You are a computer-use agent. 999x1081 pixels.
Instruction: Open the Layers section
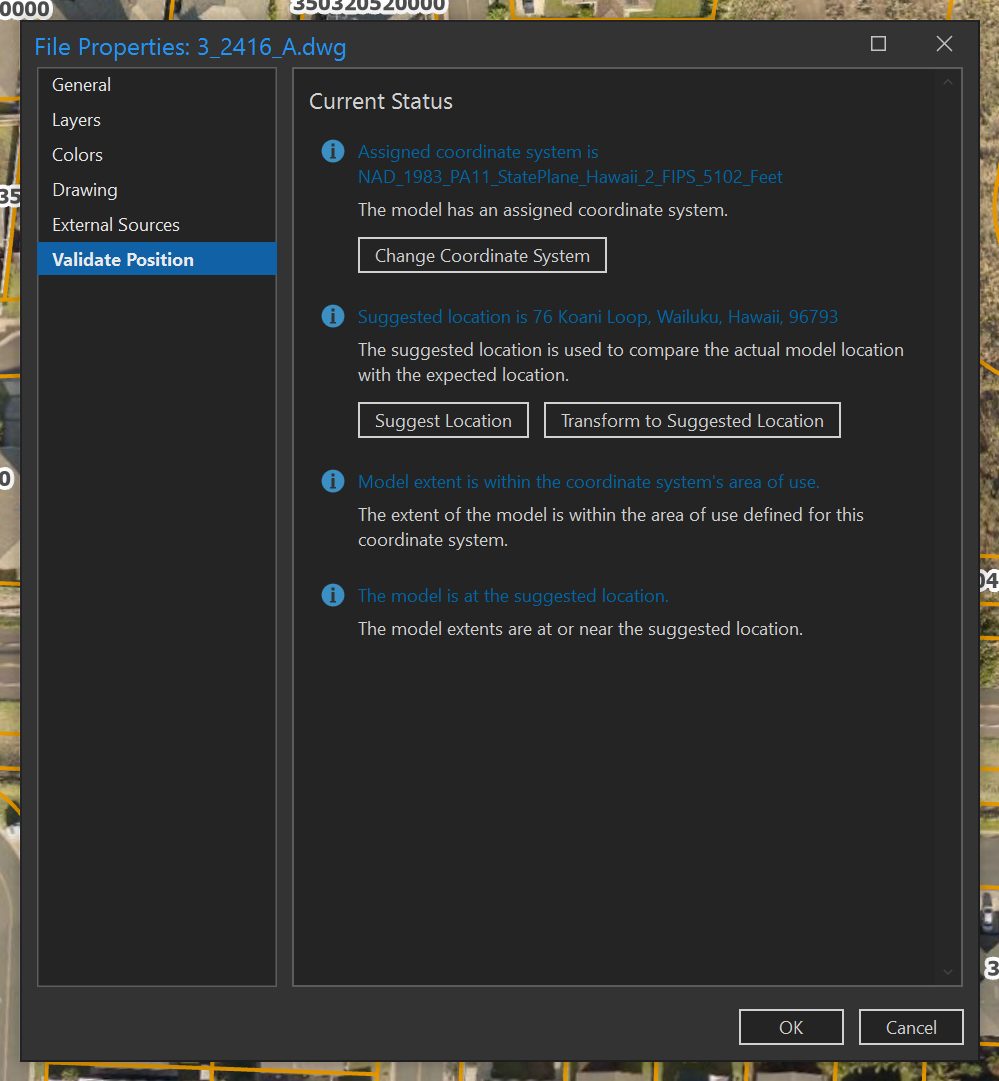point(76,120)
